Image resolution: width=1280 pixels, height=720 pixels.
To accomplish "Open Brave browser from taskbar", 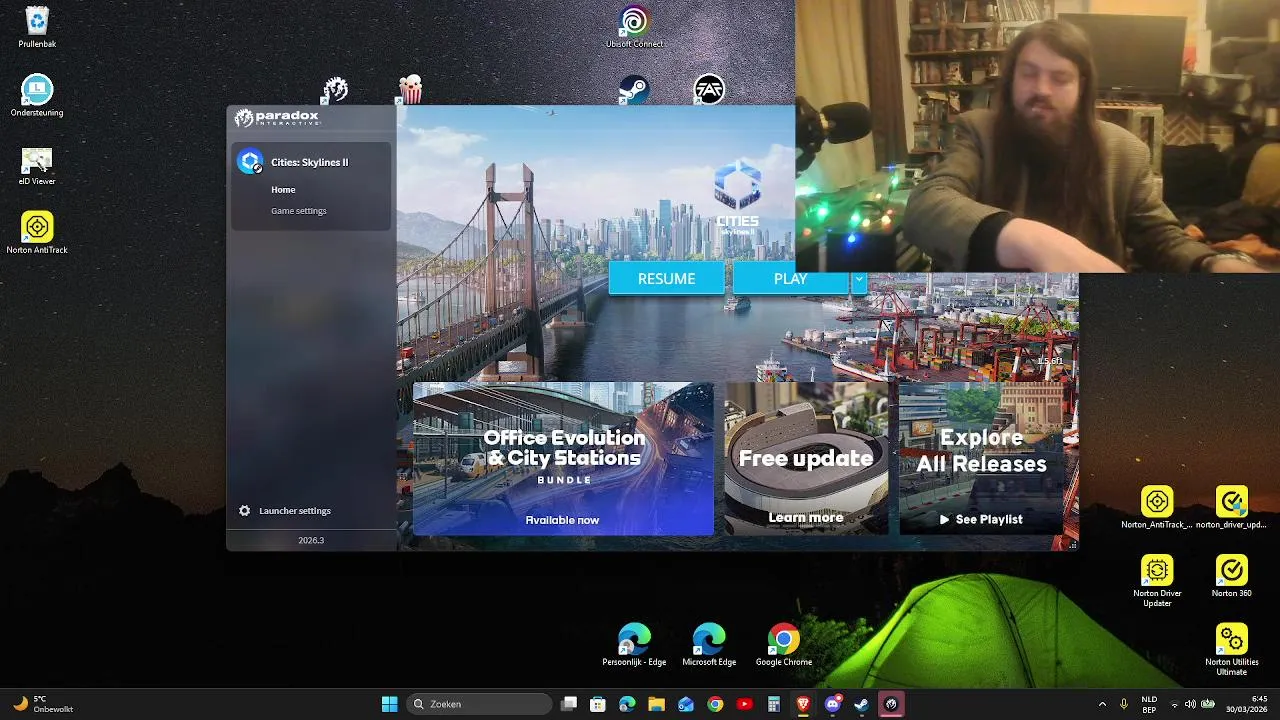I will click(x=803, y=704).
